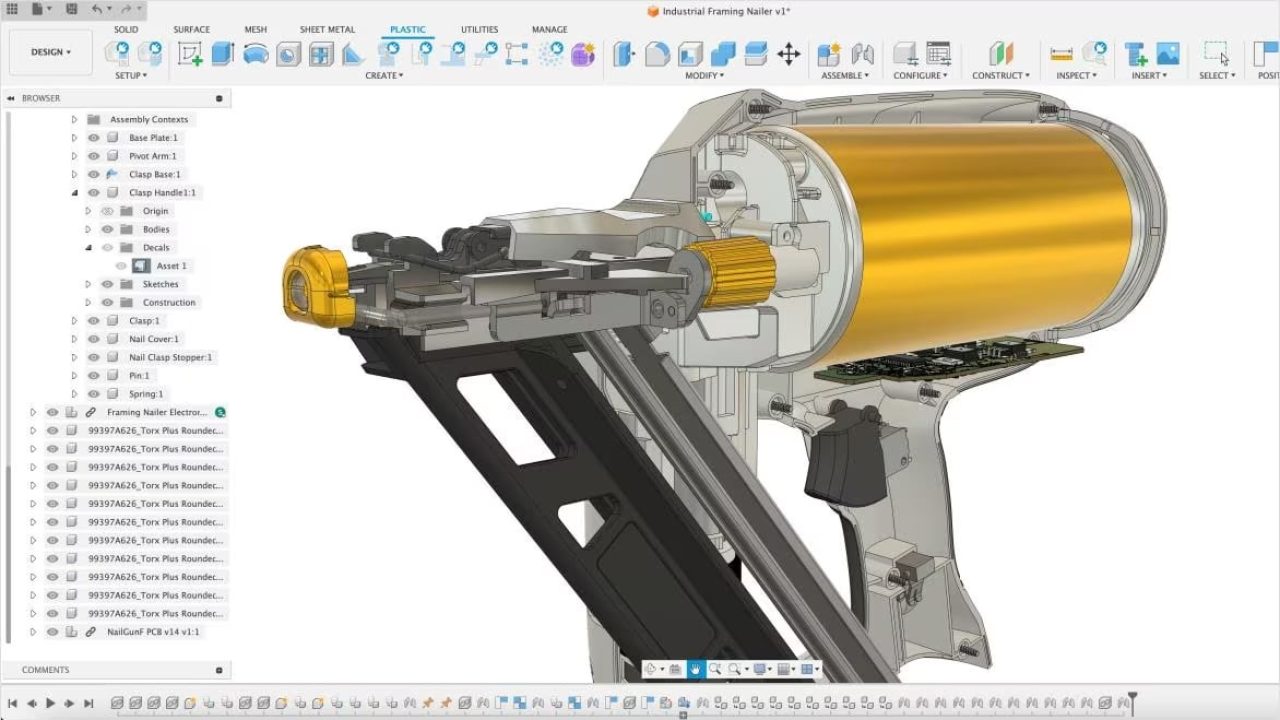1280x720 pixels.
Task: Collapse the Clasp Handle1:1 component
Action: click(x=73, y=192)
